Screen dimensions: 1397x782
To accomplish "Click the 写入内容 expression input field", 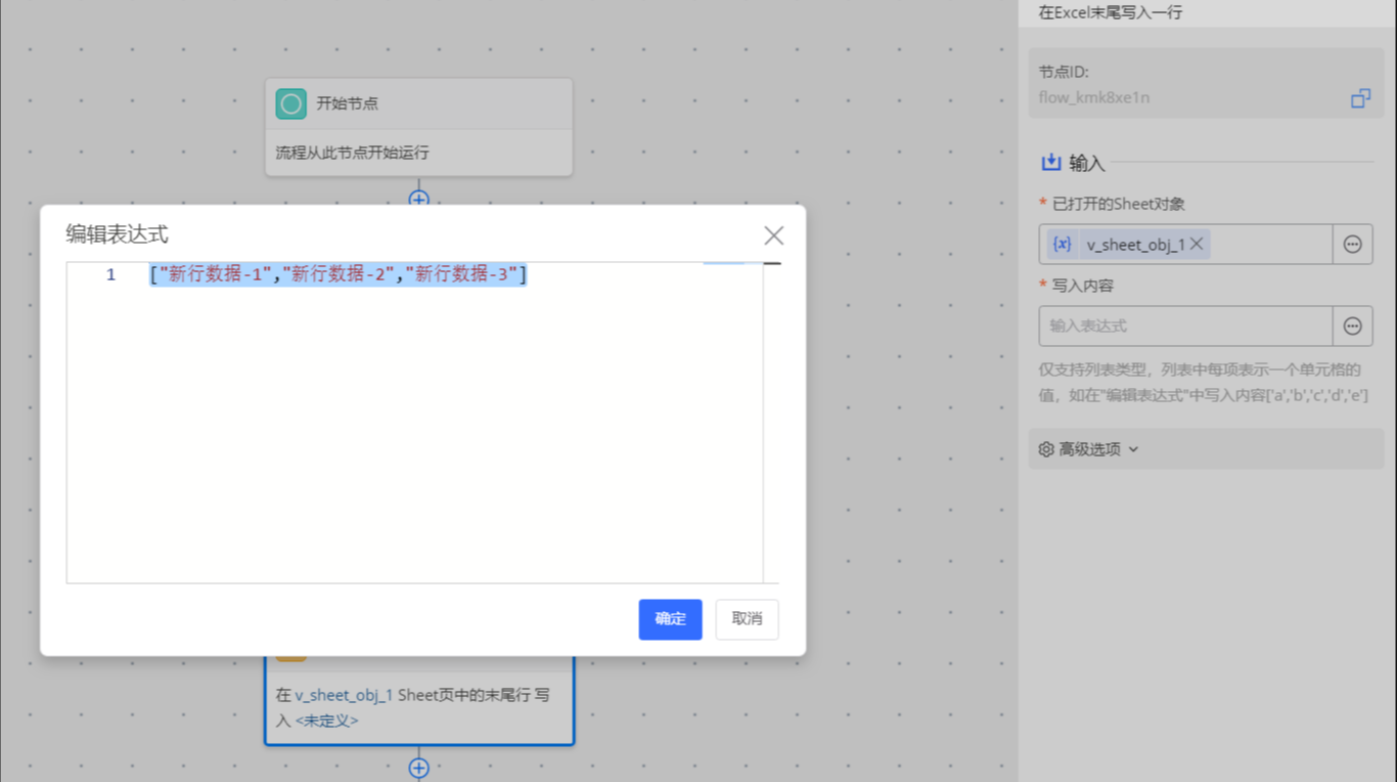I will (x=1186, y=326).
